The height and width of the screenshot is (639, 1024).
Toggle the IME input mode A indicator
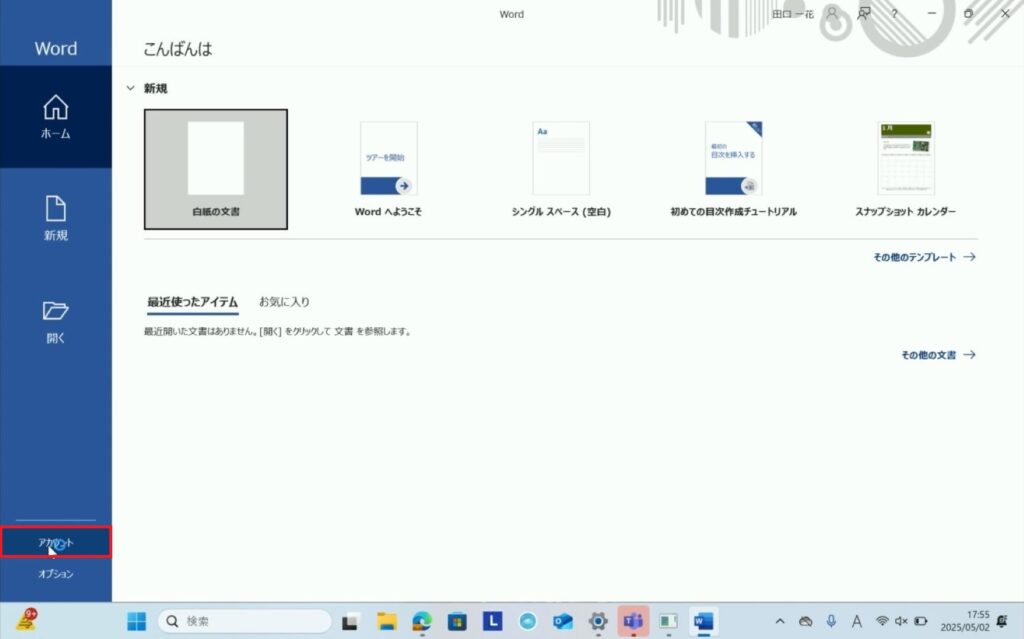[857, 621]
